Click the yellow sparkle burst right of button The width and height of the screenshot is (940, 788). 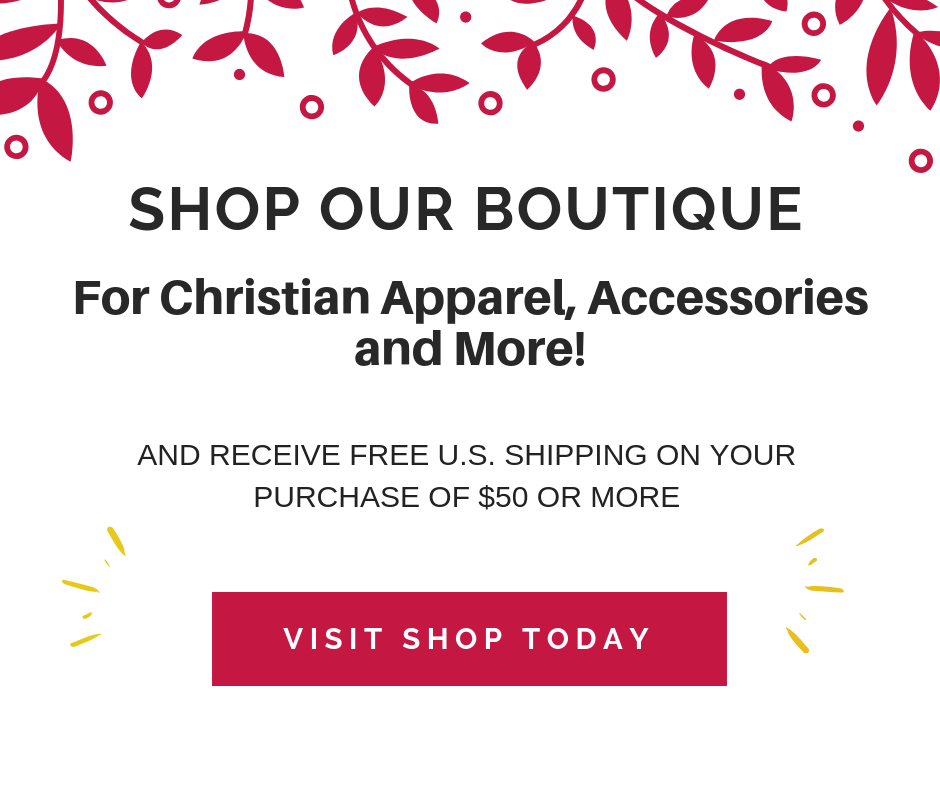pyautogui.click(x=815, y=591)
